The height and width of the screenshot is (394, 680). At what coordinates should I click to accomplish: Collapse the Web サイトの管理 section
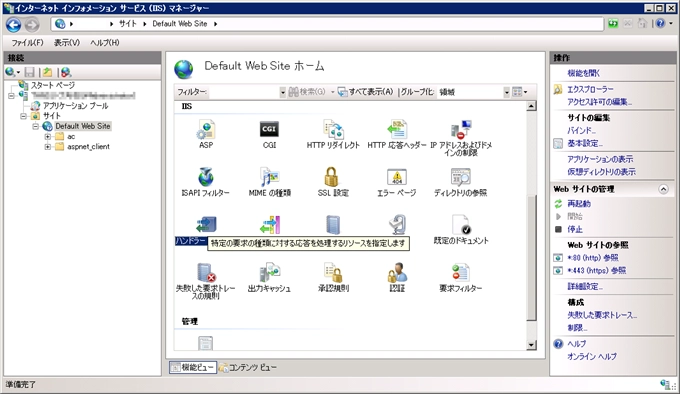point(664,189)
